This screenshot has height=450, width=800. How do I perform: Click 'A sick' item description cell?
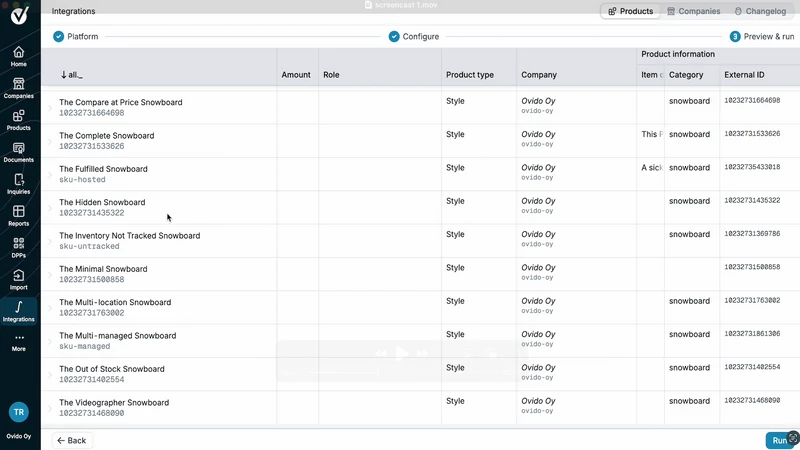(652, 167)
